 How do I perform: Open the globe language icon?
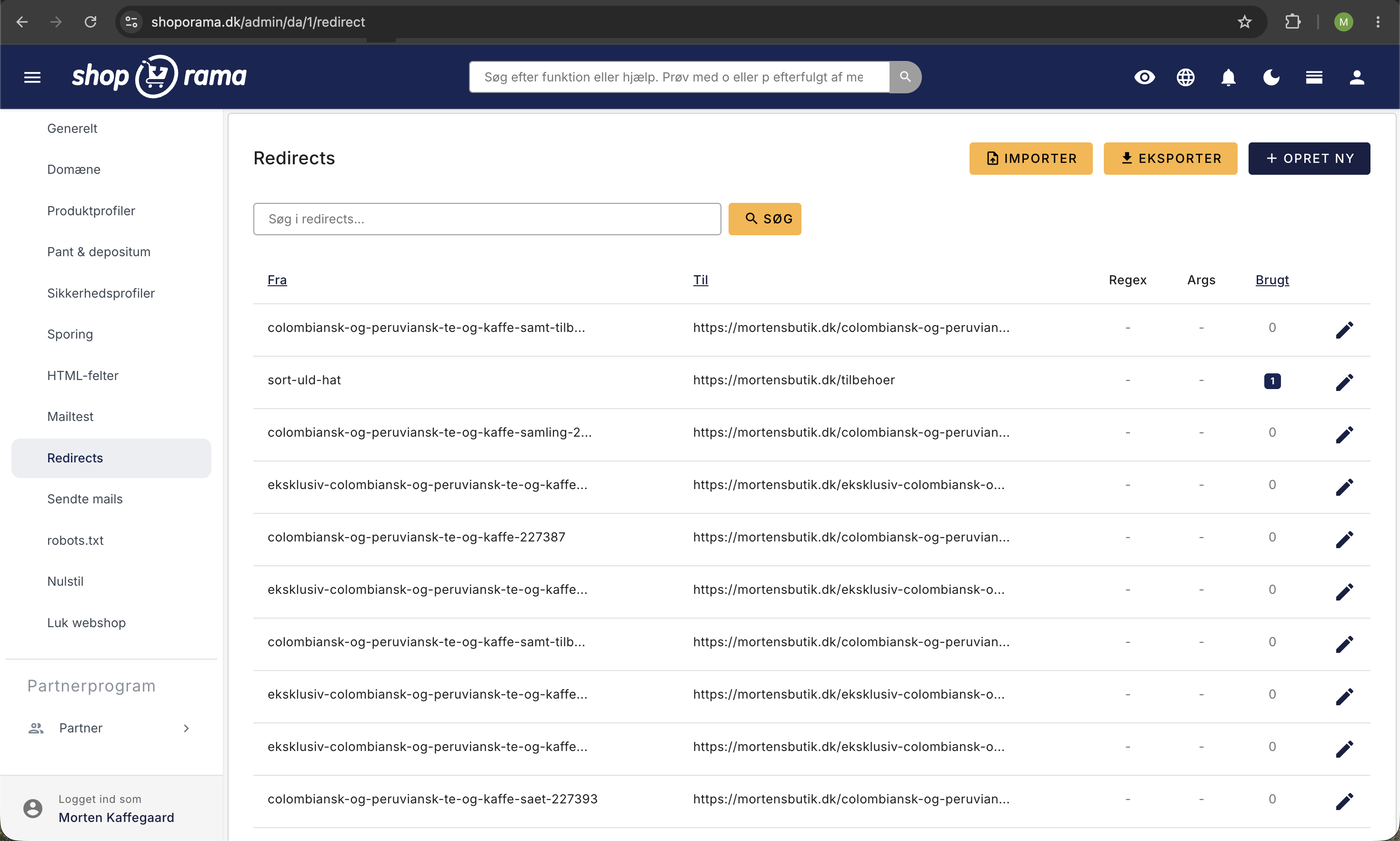point(1186,77)
